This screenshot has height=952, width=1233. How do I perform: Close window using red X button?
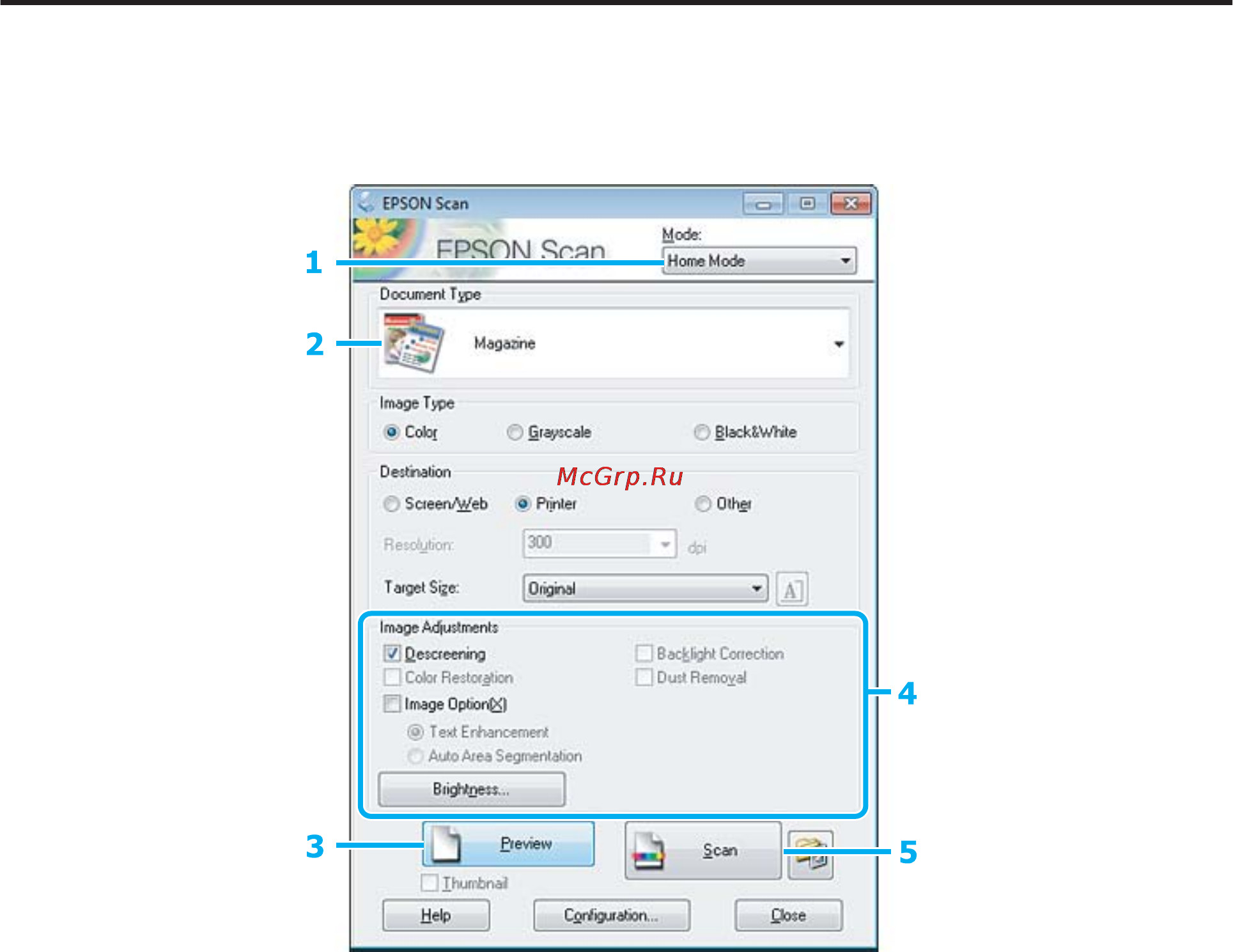point(851,203)
